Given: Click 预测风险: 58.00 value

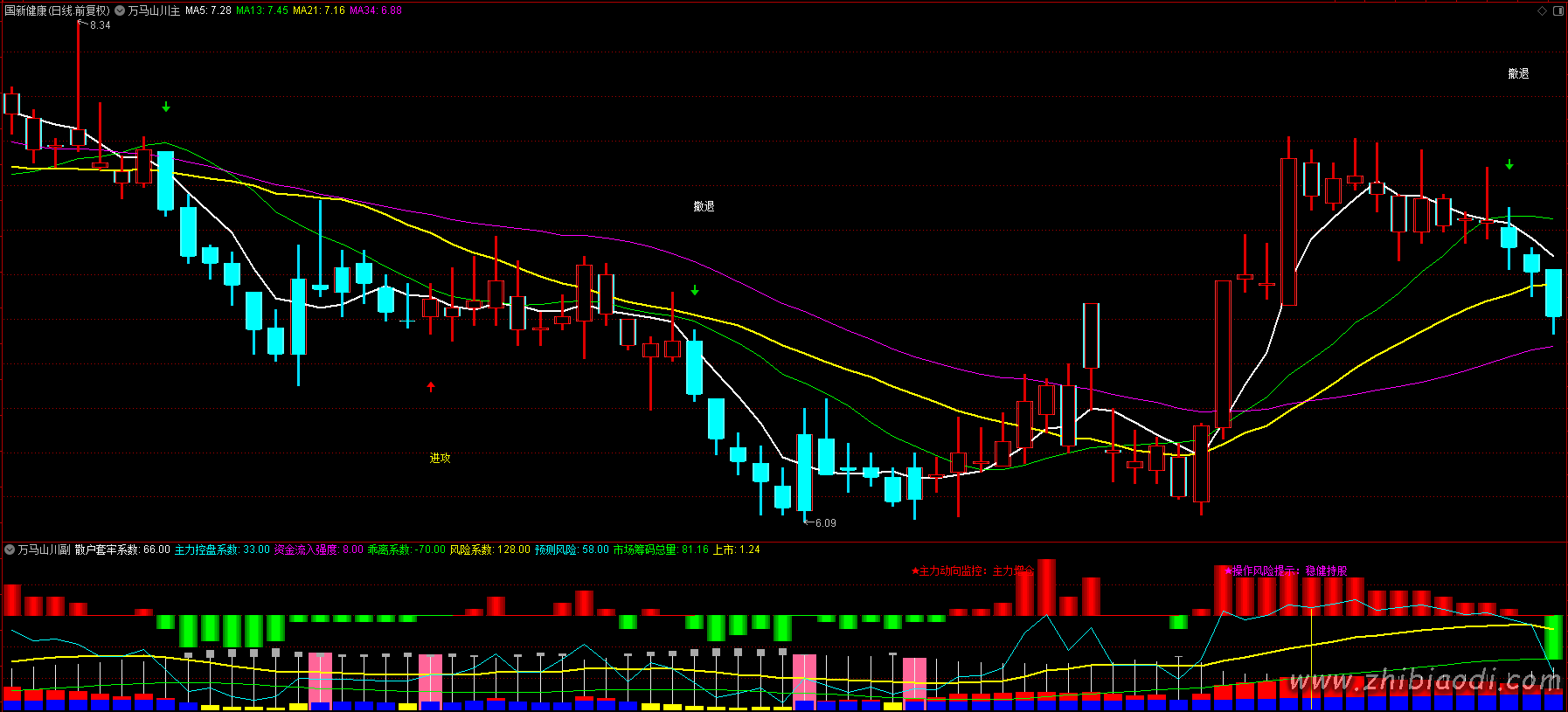Looking at the screenshot, I should (572, 550).
